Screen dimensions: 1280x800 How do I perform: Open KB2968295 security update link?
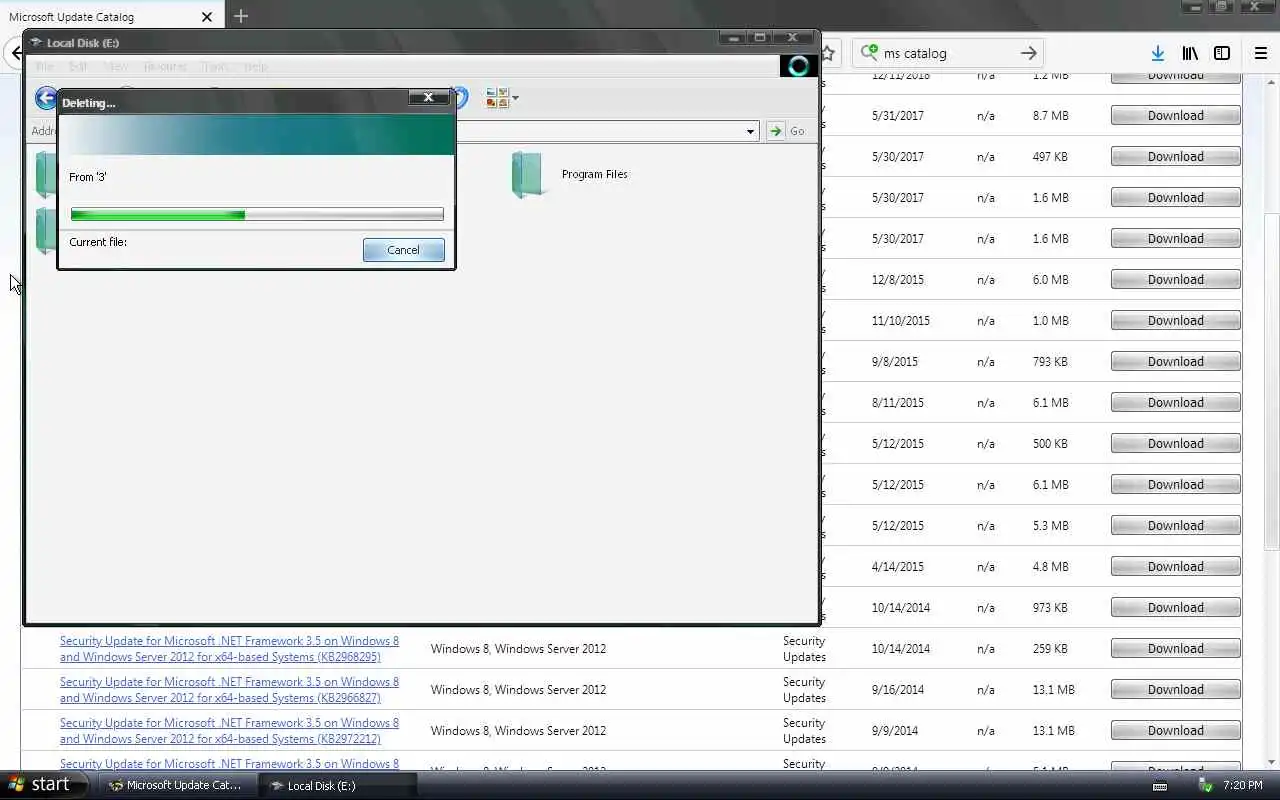pos(229,649)
